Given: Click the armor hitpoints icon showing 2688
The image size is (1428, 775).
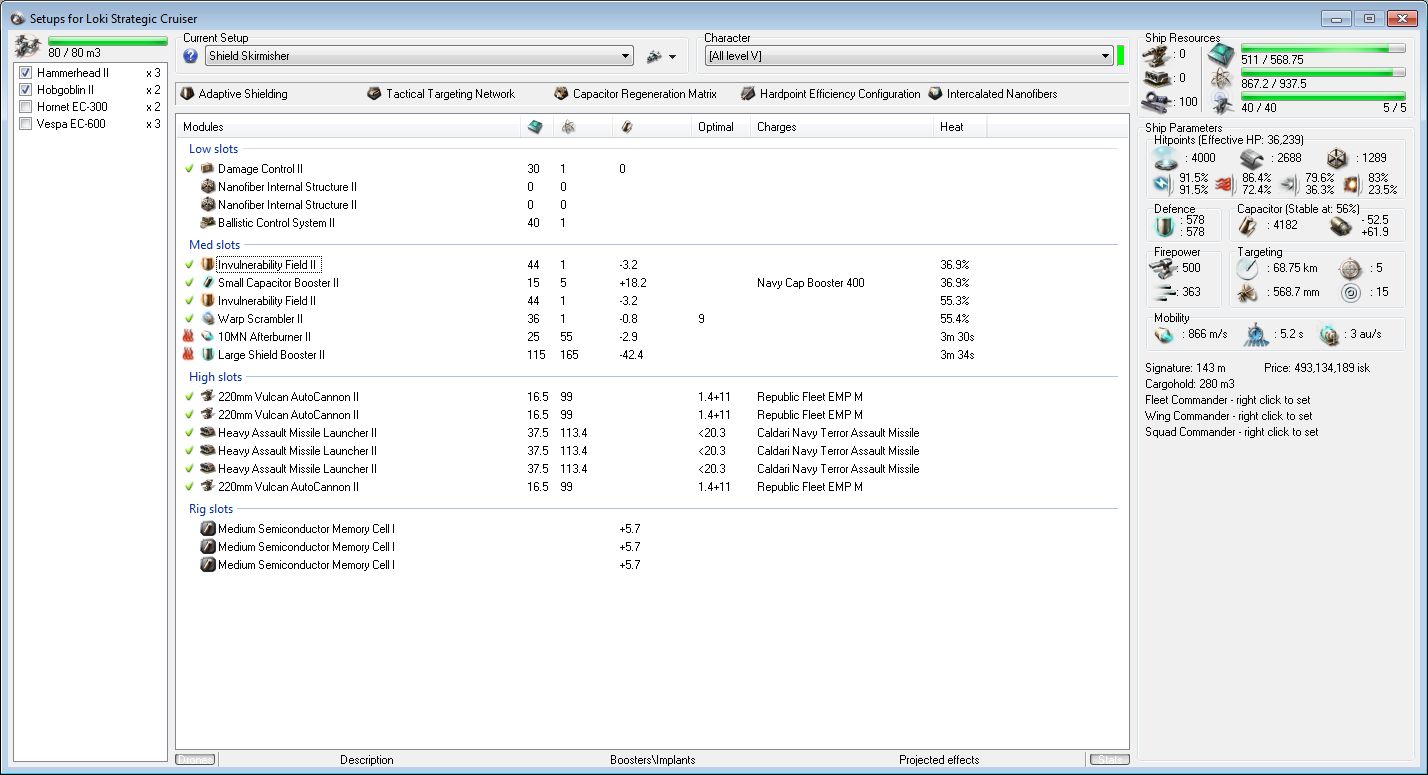Looking at the screenshot, I should pyautogui.click(x=1252, y=158).
